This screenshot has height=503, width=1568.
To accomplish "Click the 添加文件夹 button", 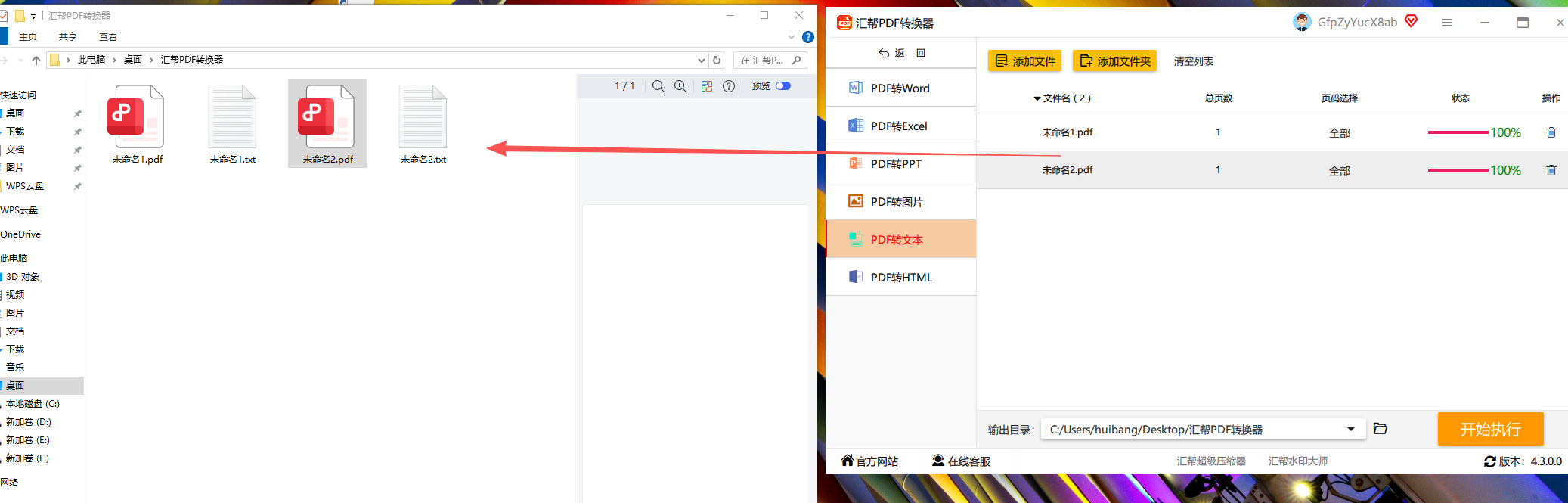I will point(1115,61).
